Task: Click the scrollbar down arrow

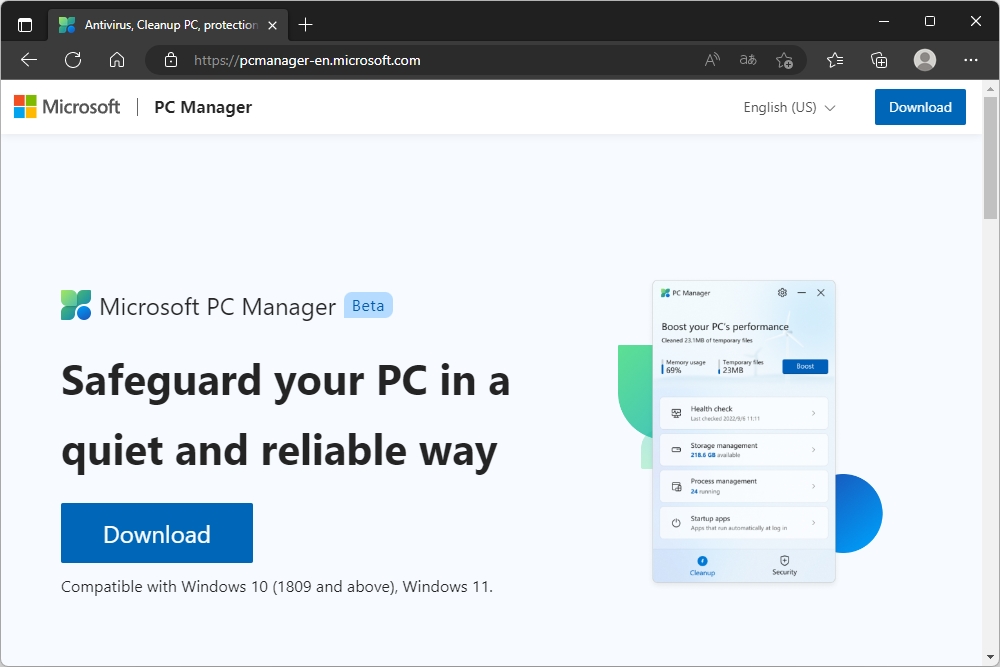Action: (990, 656)
